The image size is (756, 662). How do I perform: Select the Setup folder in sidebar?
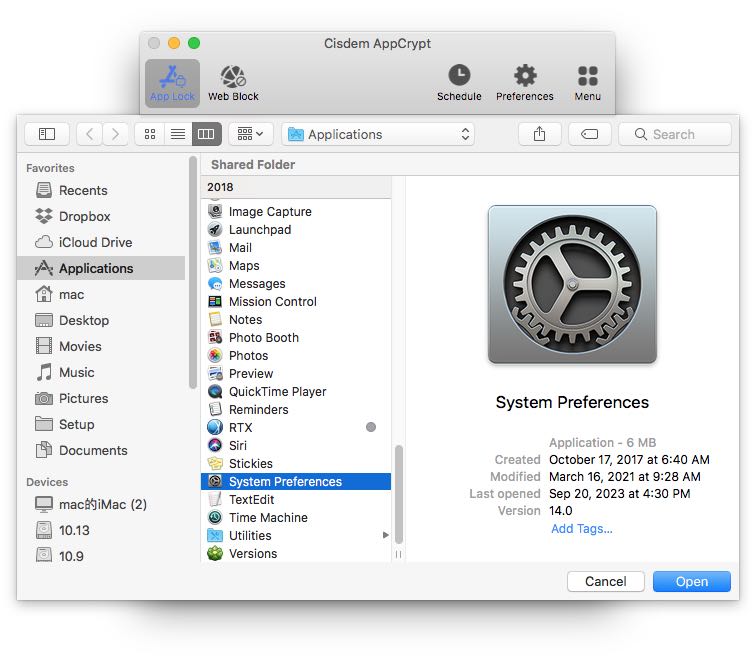pos(101,424)
